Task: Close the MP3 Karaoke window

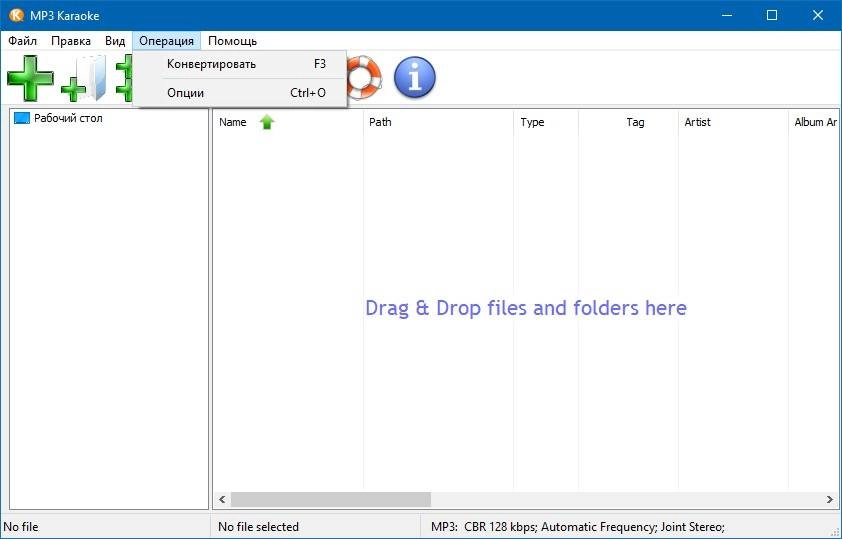Action: point(818,15)
